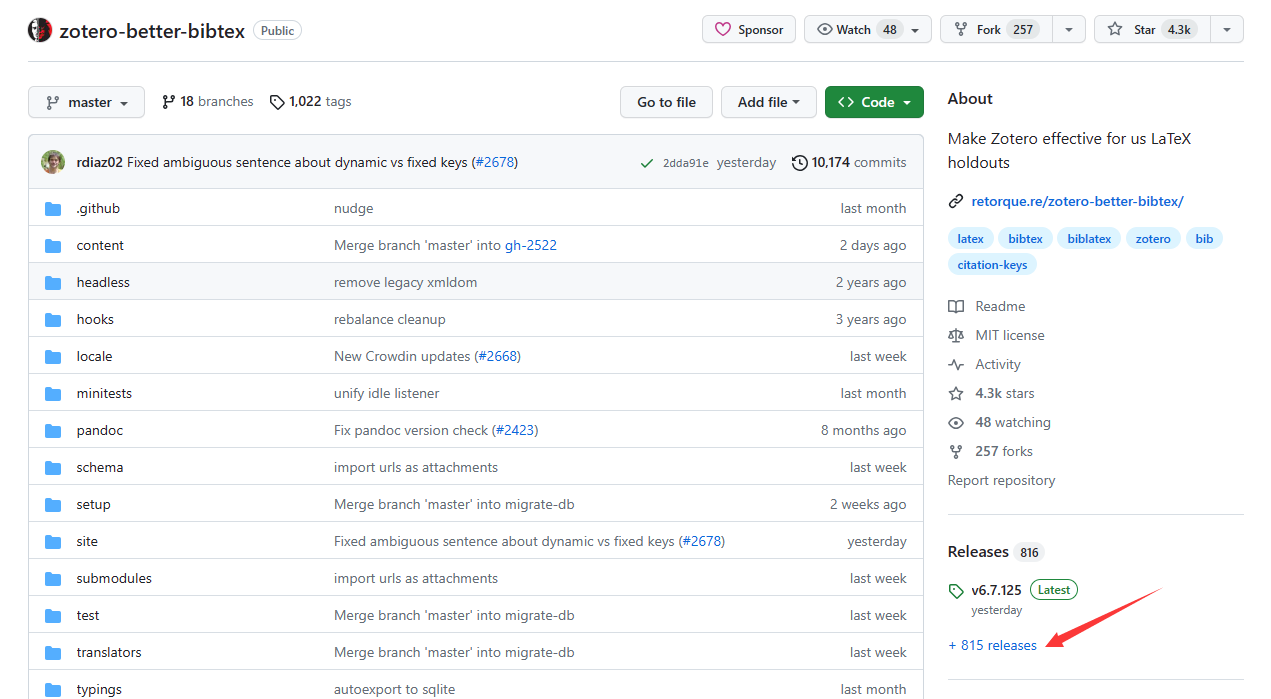Screen dimensions: 1271x699
Task: Open the 10,174 commits link
Action: tap(849, 162)
